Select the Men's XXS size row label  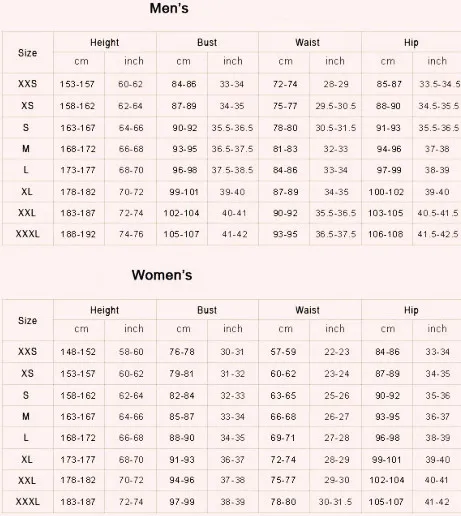click(27, 83)
